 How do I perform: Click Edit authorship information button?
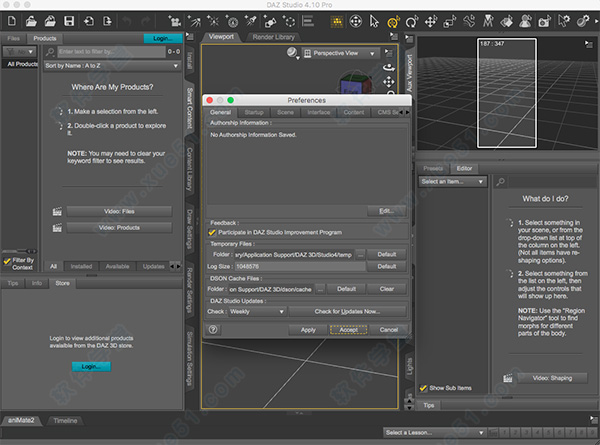click(386, 211)
